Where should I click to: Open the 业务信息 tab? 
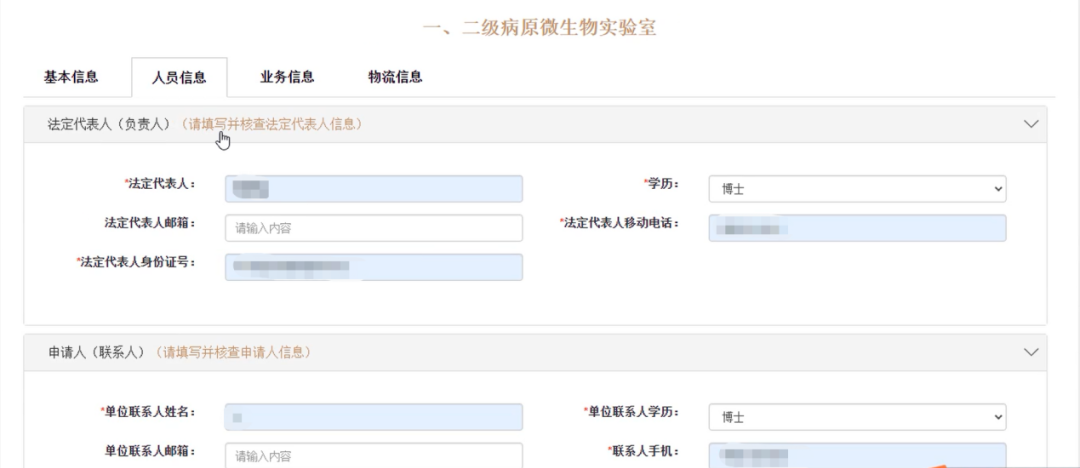point(287,77)
